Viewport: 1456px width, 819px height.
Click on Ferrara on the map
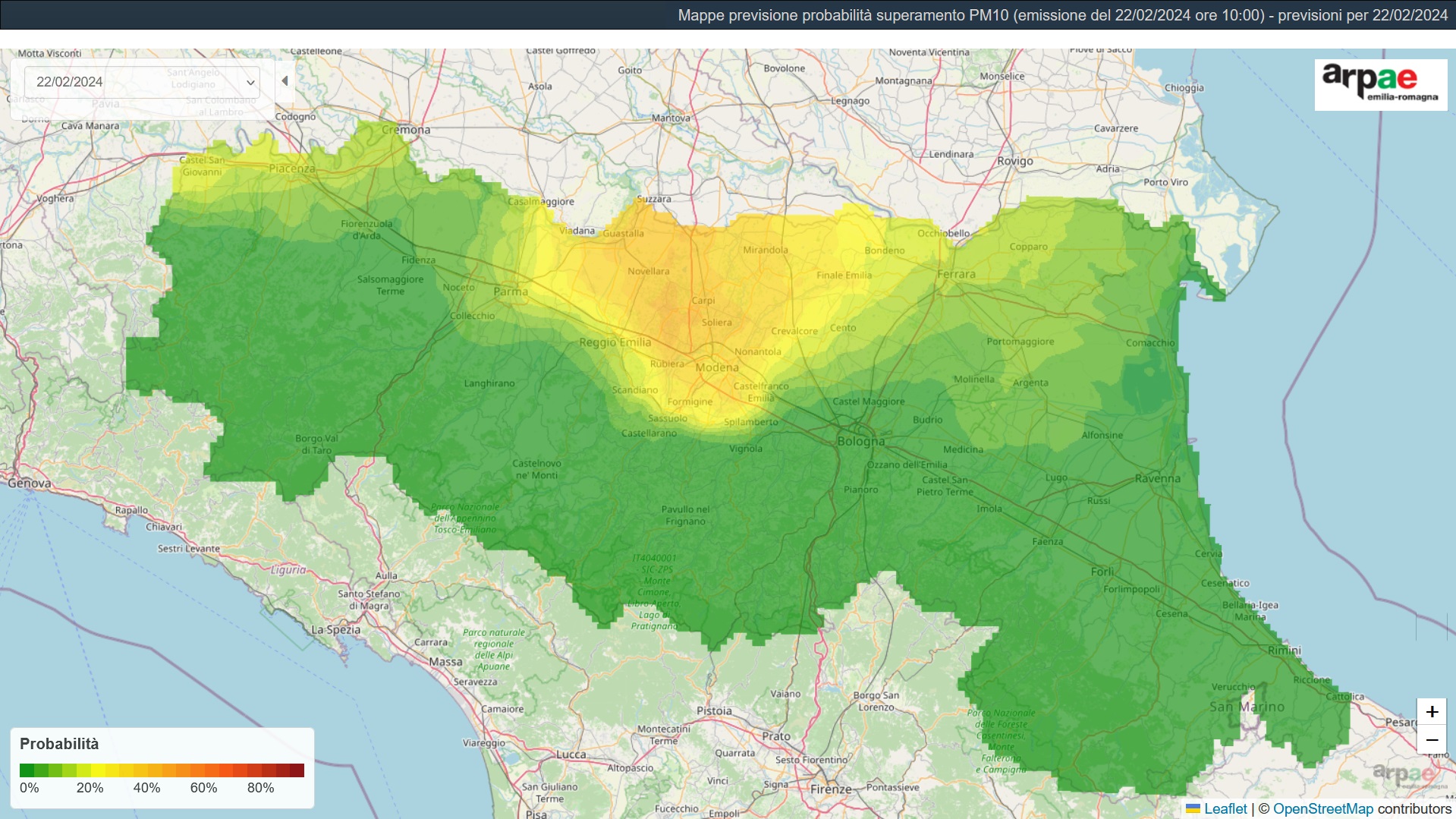coord(955,274)
